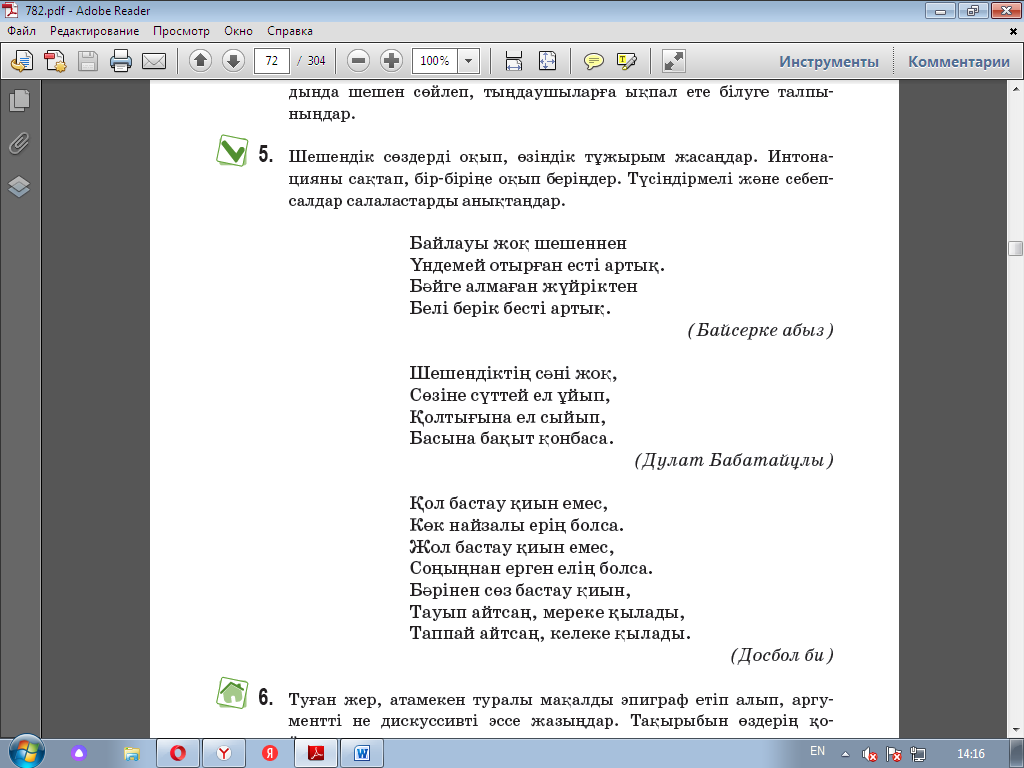Open the Просмотр menu

pyautogui.click(x=182, y=31)
